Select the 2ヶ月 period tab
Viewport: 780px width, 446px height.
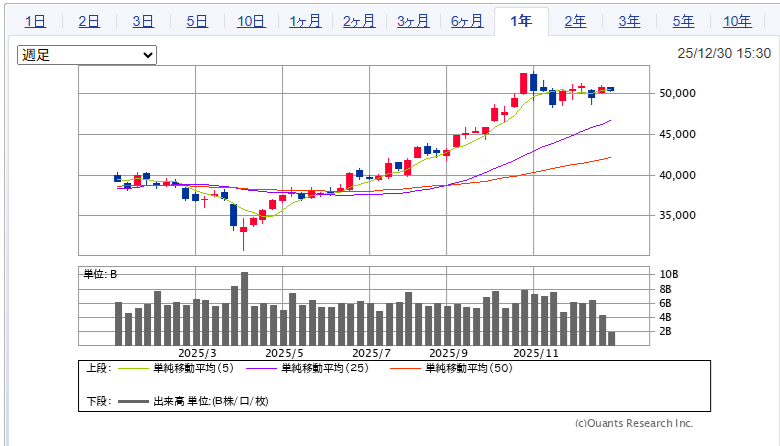coord(359,21)
